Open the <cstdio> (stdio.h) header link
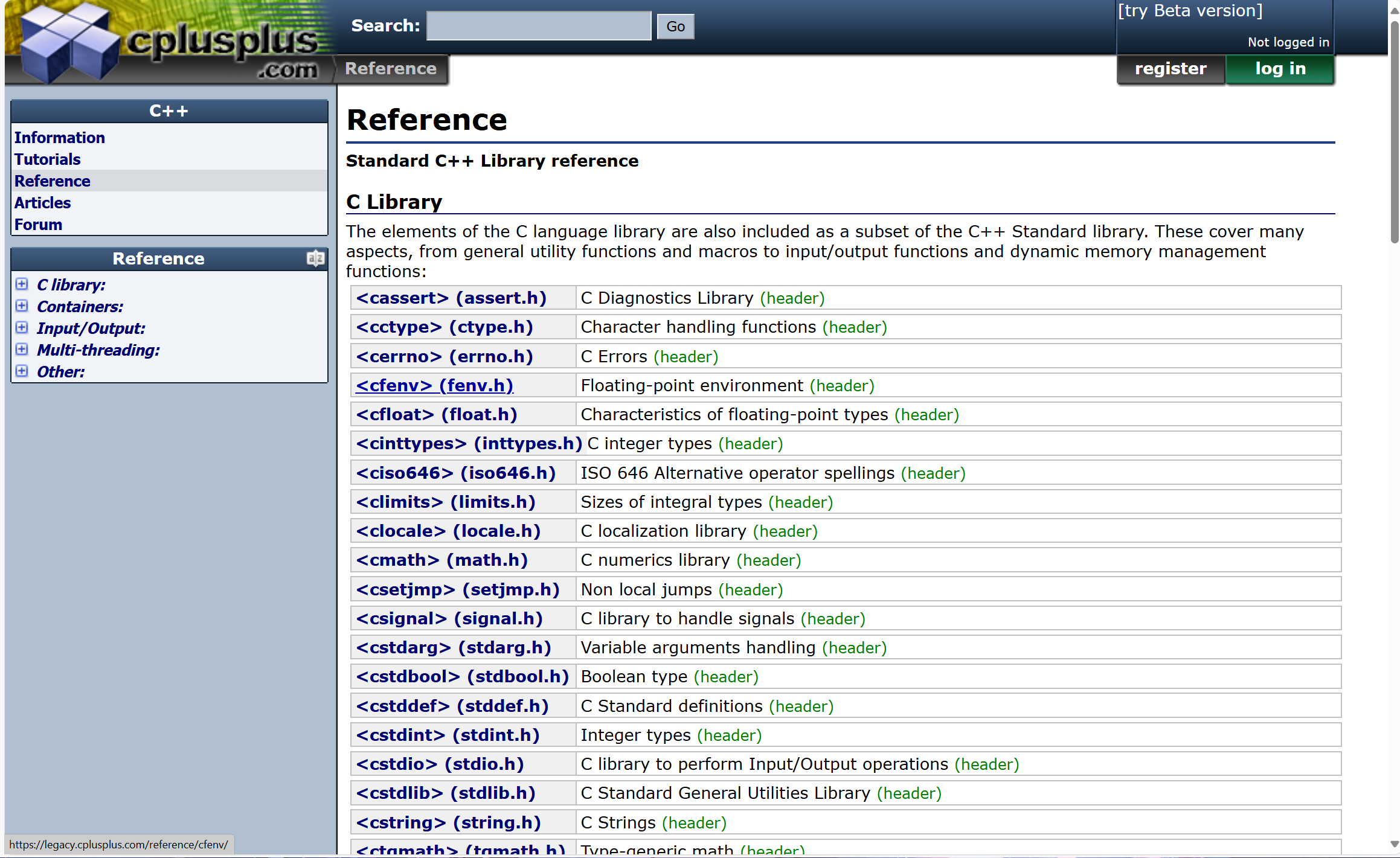The height and width of the screenshot is (858, 1400). point(440,764)
